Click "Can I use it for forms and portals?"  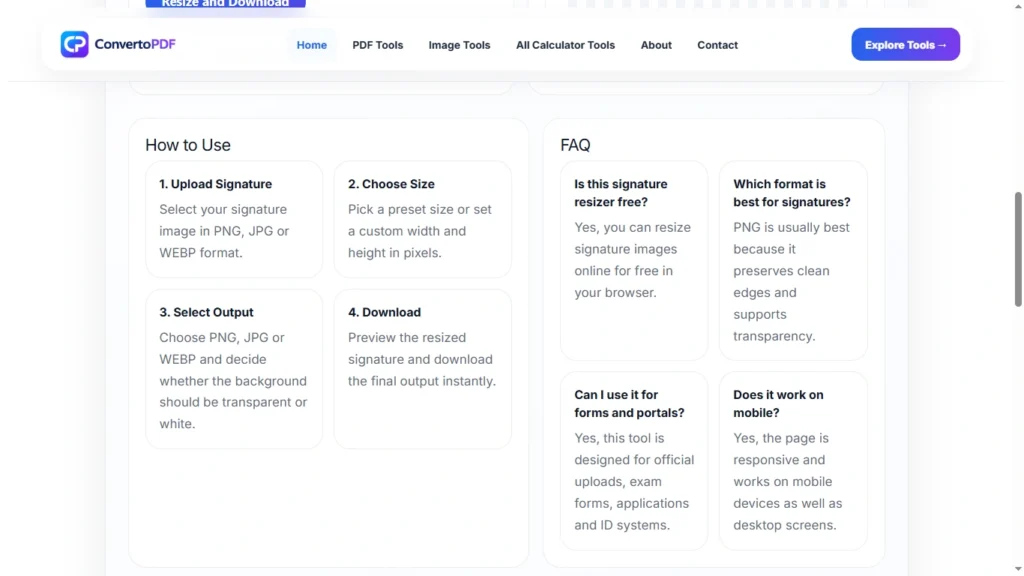[629, 404]
